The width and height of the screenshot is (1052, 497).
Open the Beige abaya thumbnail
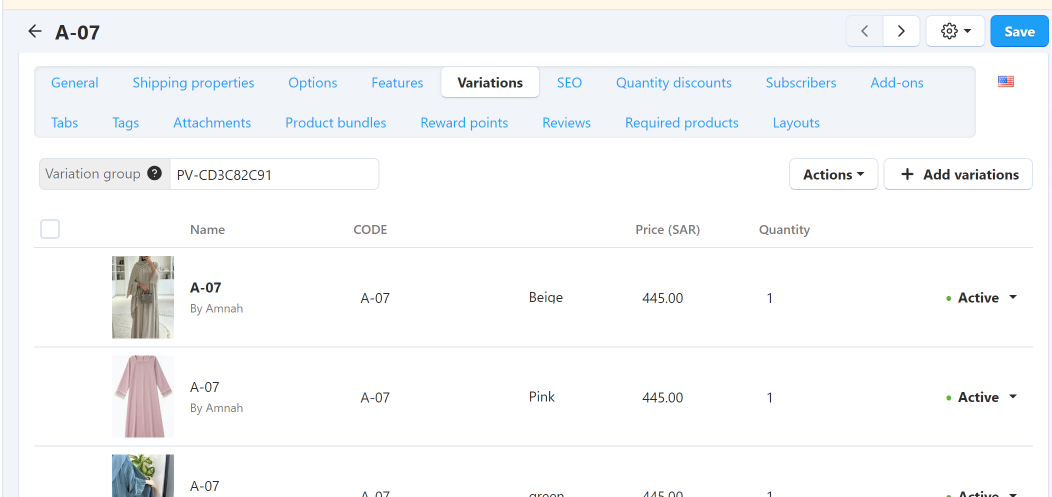click(x=143, y=297)
